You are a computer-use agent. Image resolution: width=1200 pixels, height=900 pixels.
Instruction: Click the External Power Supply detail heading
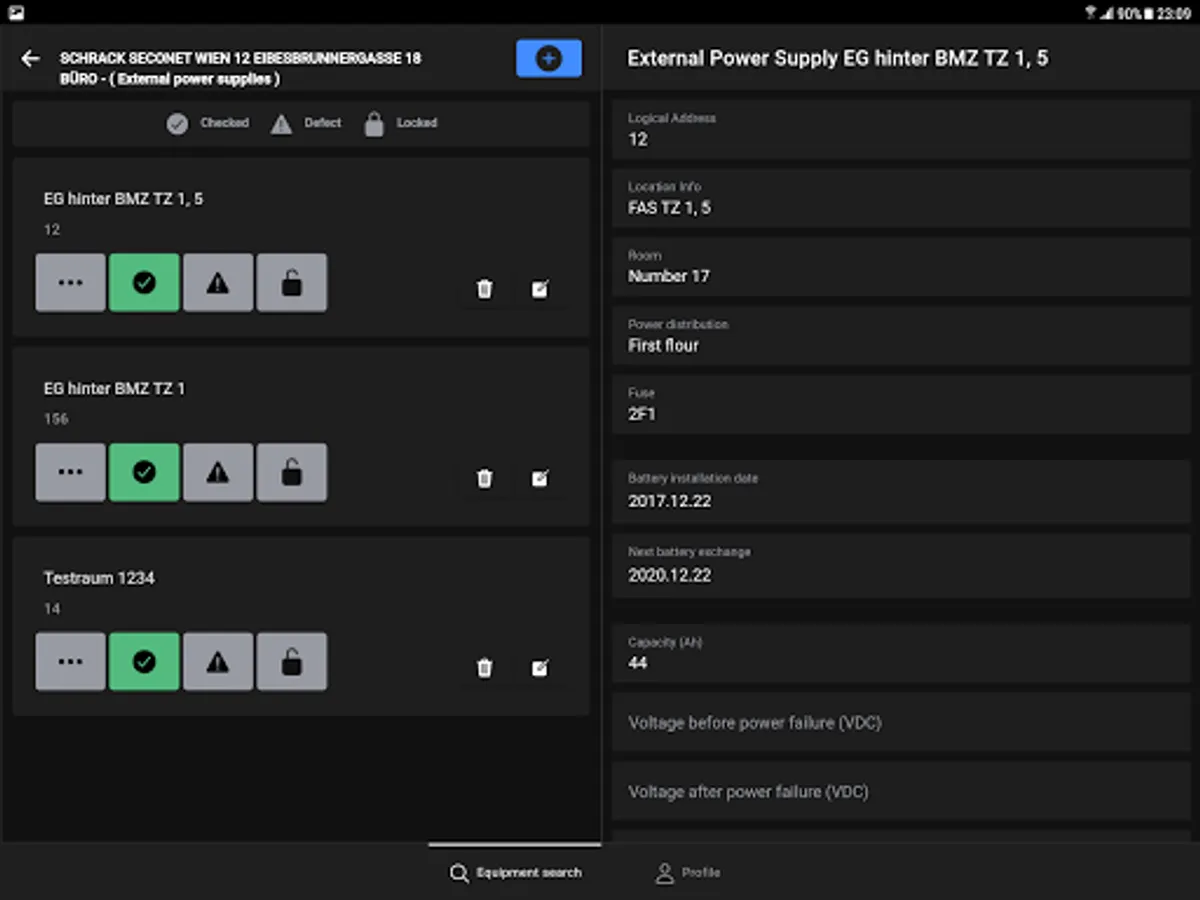pyautogui.click(x=838, y=58)
